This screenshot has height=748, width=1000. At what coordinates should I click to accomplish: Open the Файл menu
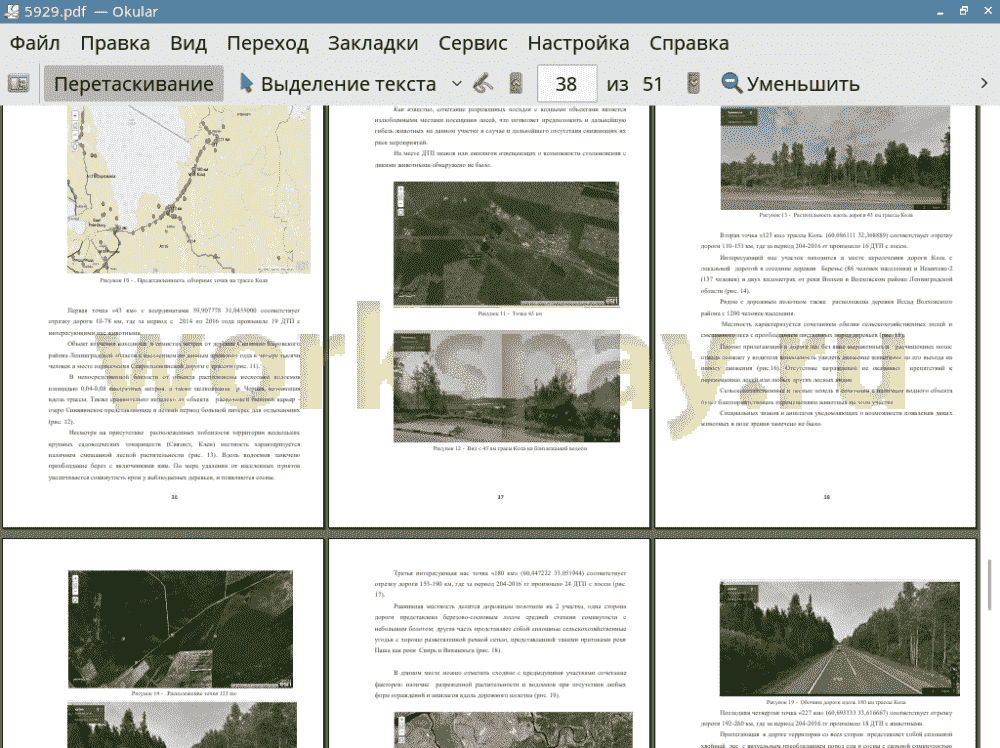click(x=35, y=43)
